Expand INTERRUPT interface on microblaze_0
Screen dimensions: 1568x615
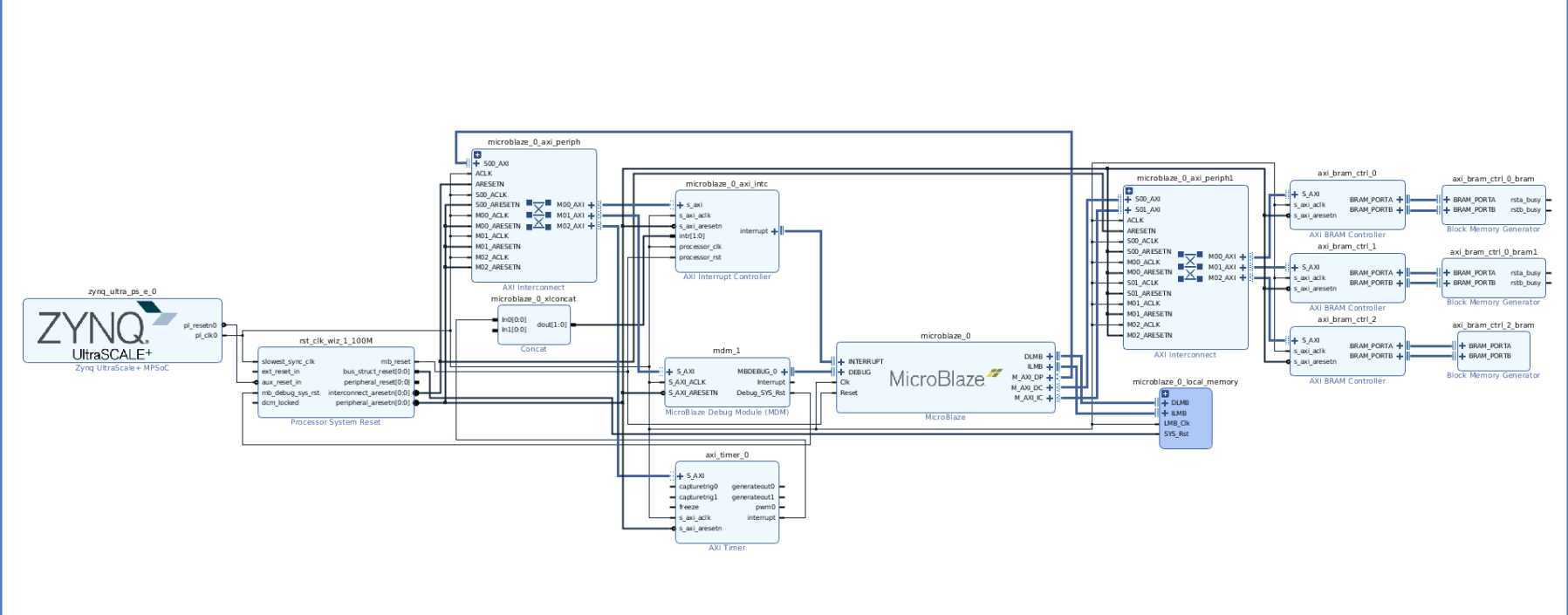click(842, 362)
